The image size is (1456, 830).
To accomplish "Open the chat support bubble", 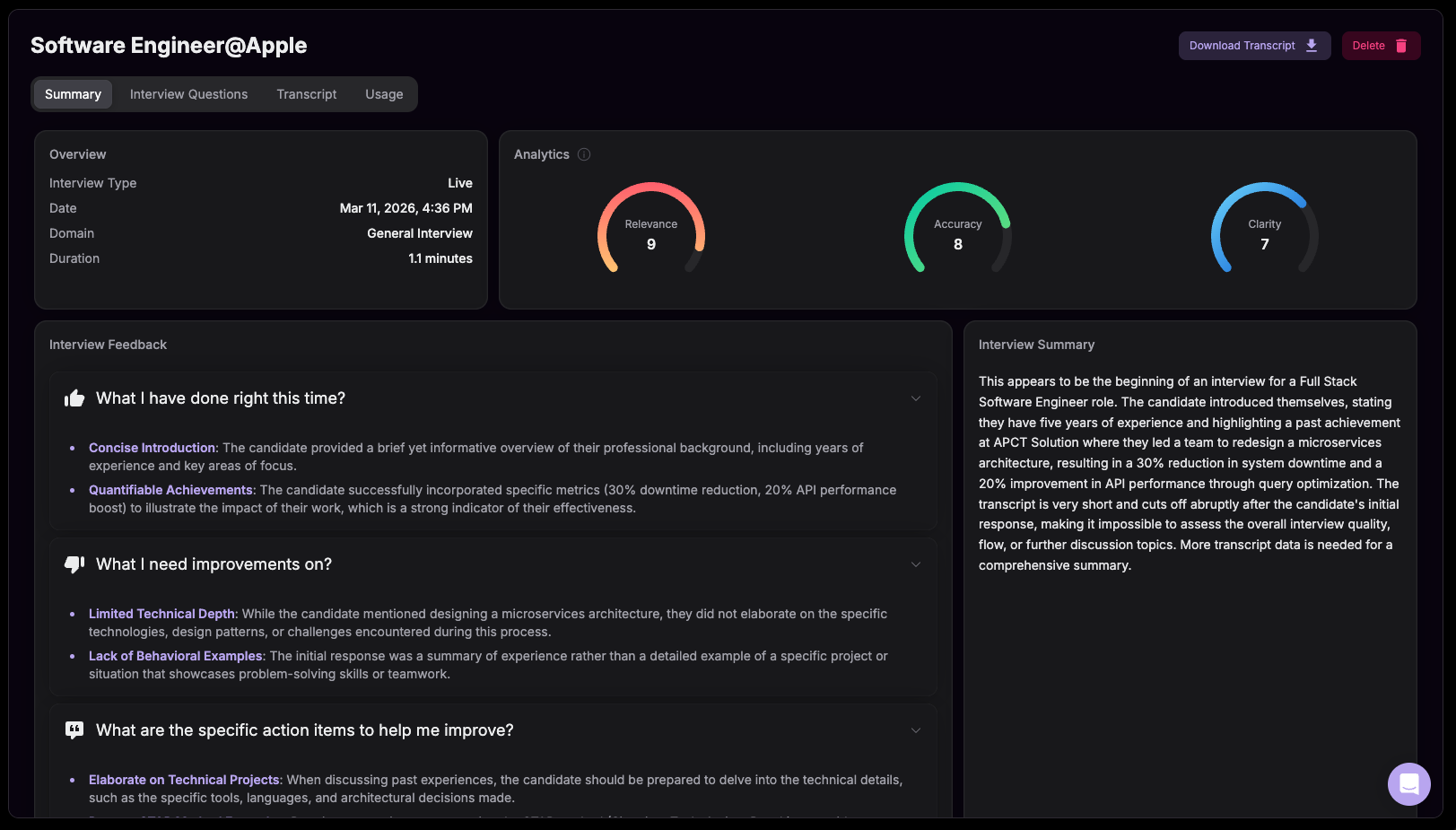I will pos(1409,784).
